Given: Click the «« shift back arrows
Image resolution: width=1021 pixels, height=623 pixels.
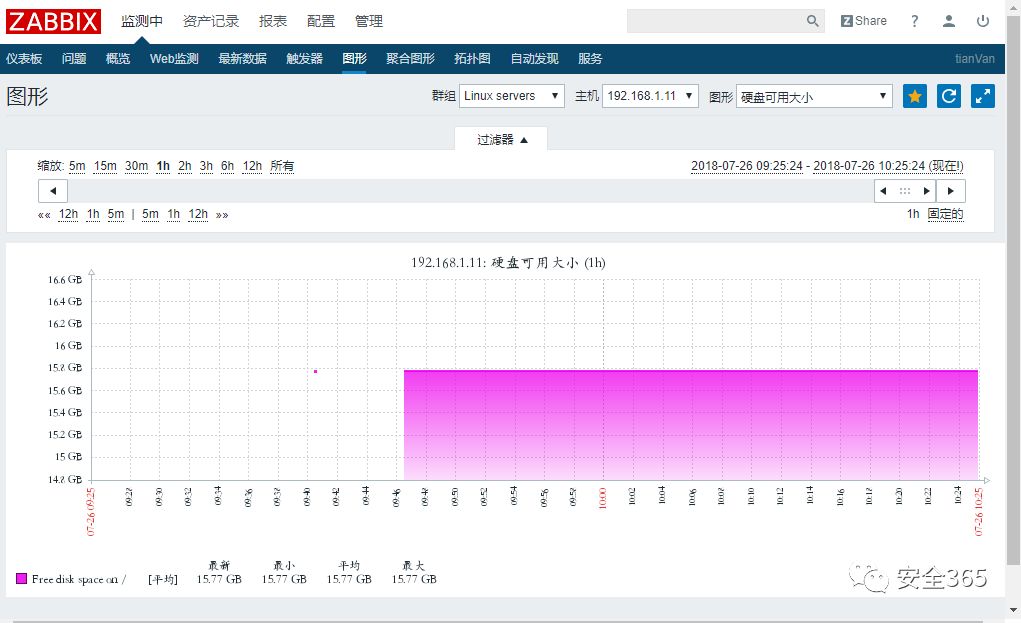Looking at the screenshot, I should click(x=44, y=215).
